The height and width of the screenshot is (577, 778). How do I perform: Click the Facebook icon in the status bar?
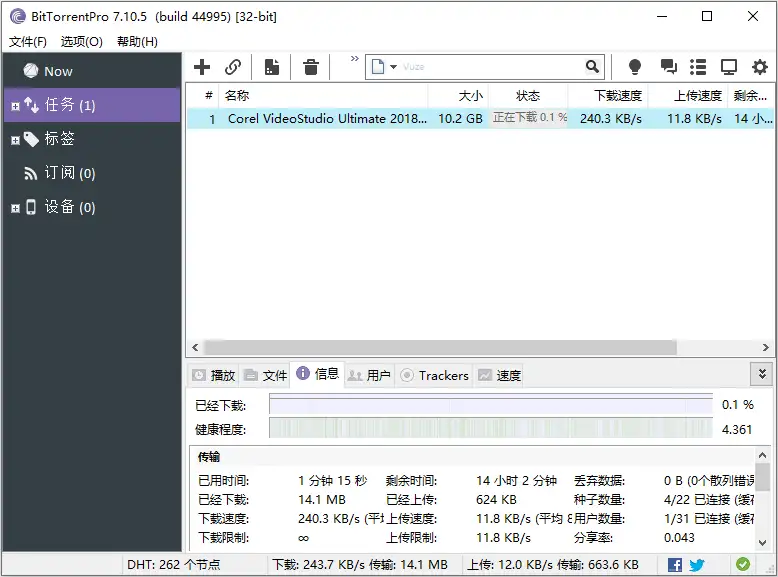pyautogui.click(x=675, y=565)
